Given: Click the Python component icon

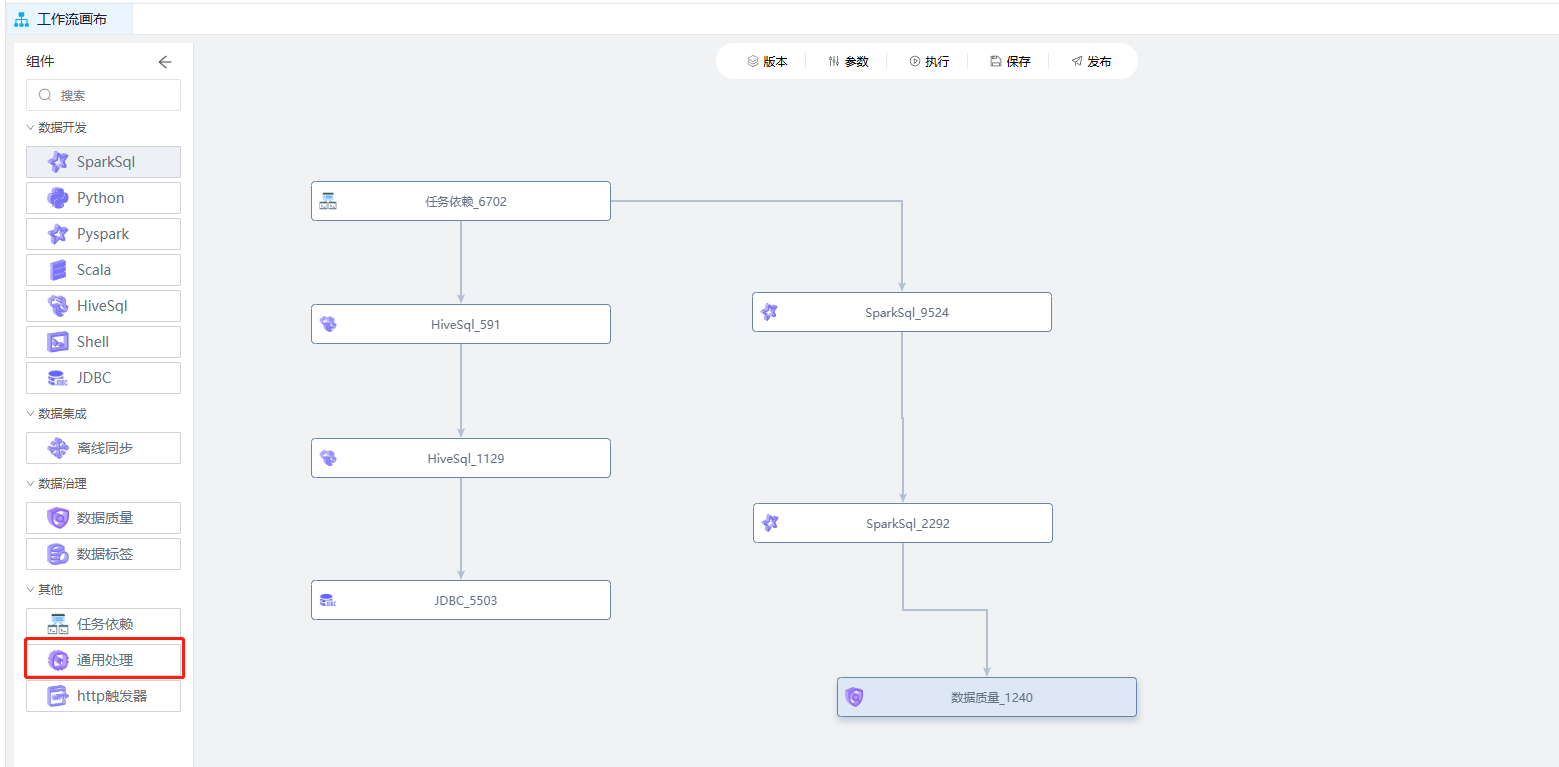Looking at the screenshot, I should click(x=58, y=198).
